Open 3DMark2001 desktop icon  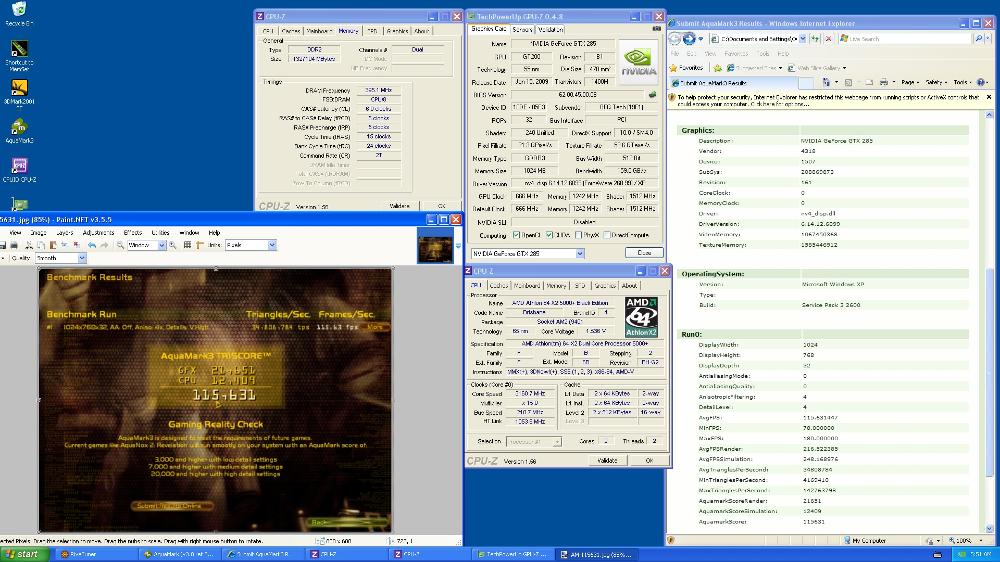(x=18, y=91)
